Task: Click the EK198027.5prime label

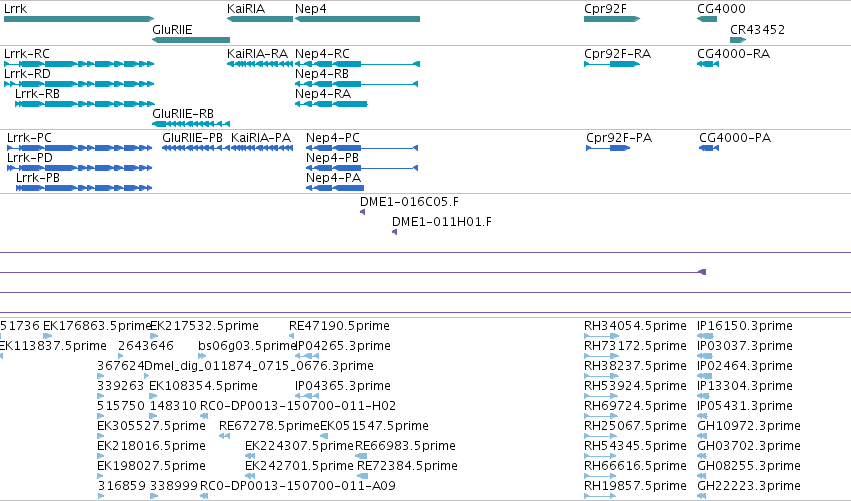Action: click(x=151, y=466)
